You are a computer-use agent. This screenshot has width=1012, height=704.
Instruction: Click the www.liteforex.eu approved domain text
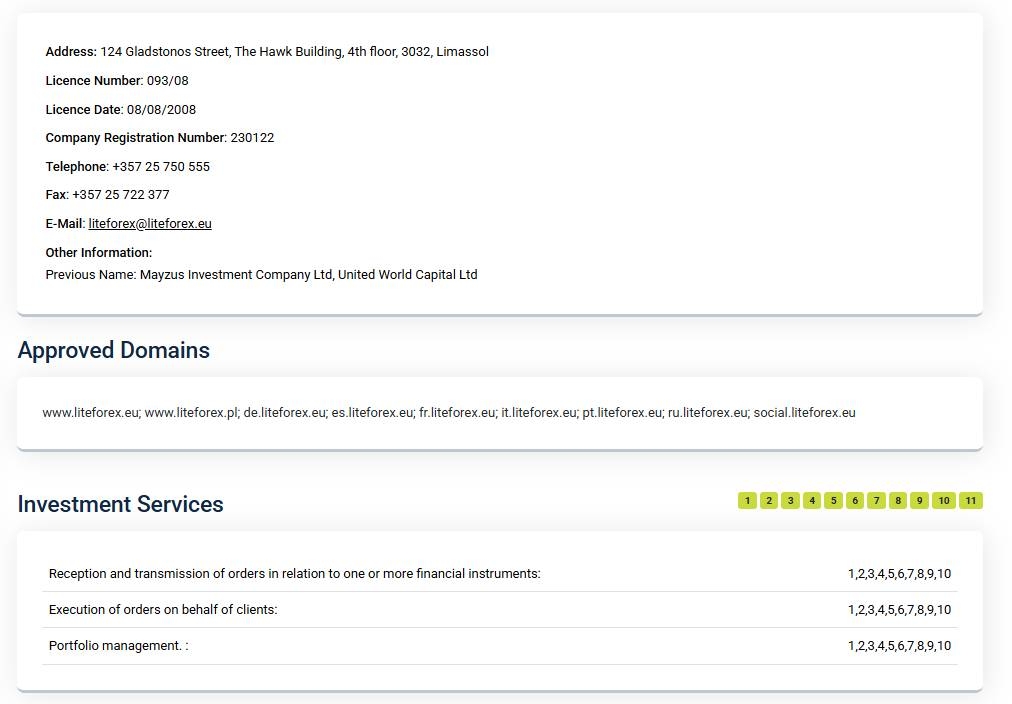(90, 413)
